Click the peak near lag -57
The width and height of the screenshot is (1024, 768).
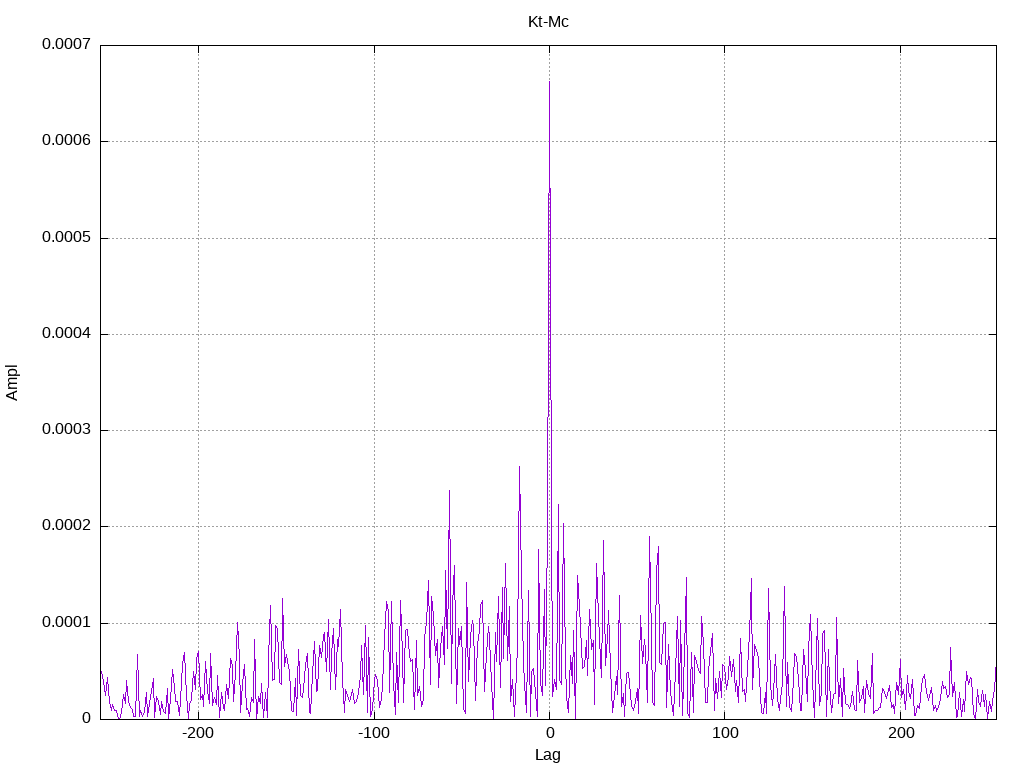(449, 492)
